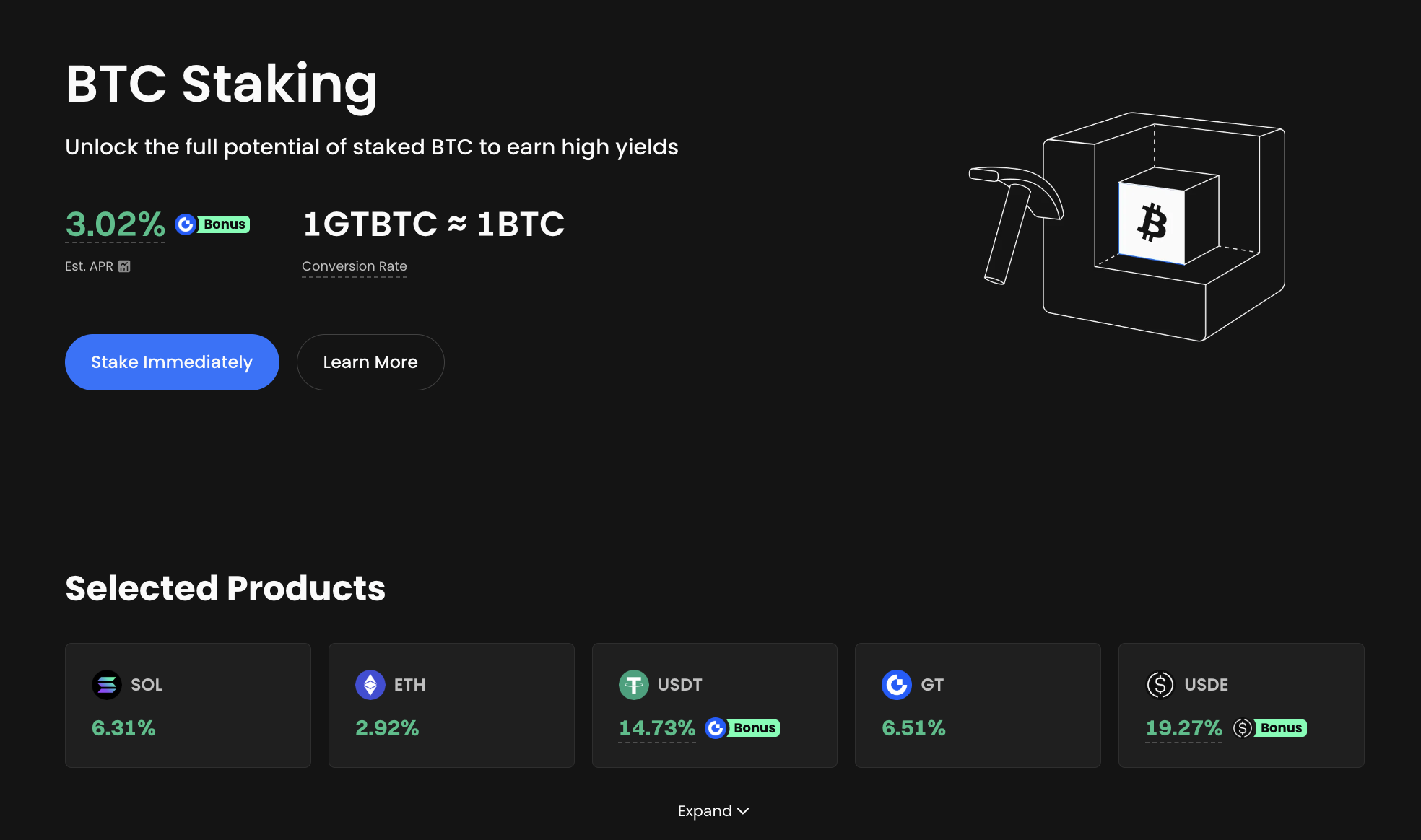Screen dimensions: 1421x840
Task: Click the chevron next to Expand
Action: click(x=743, y=811)
